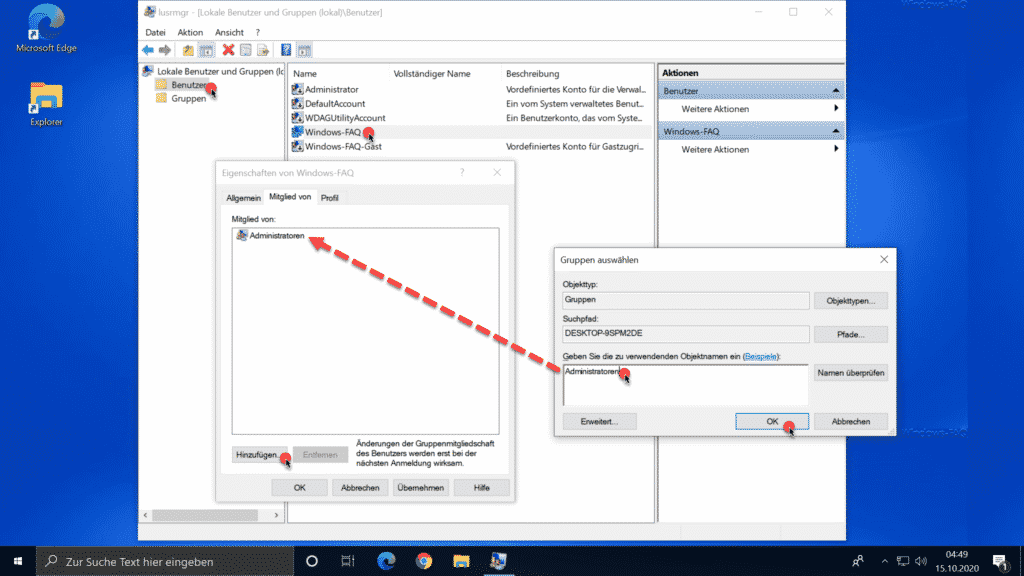Select the Administrator user icon
Screen dimensions: 1024x576
pos(297,89)
